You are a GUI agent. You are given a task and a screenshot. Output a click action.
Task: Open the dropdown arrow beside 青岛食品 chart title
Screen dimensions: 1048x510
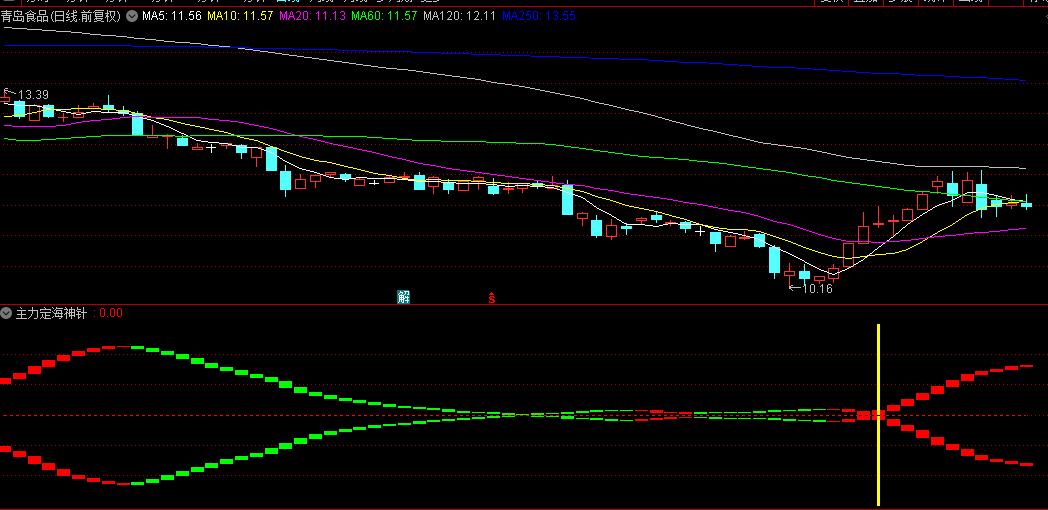(132, 16)
